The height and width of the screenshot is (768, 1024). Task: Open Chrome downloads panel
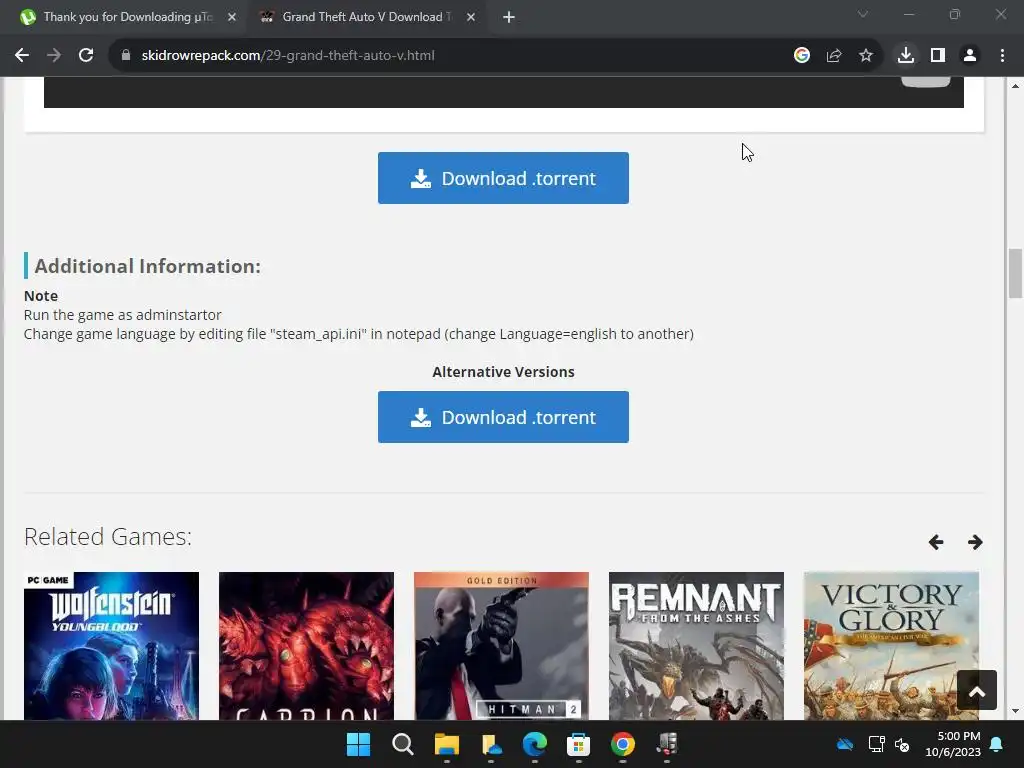pyautogui.click(x=905, y=56)
